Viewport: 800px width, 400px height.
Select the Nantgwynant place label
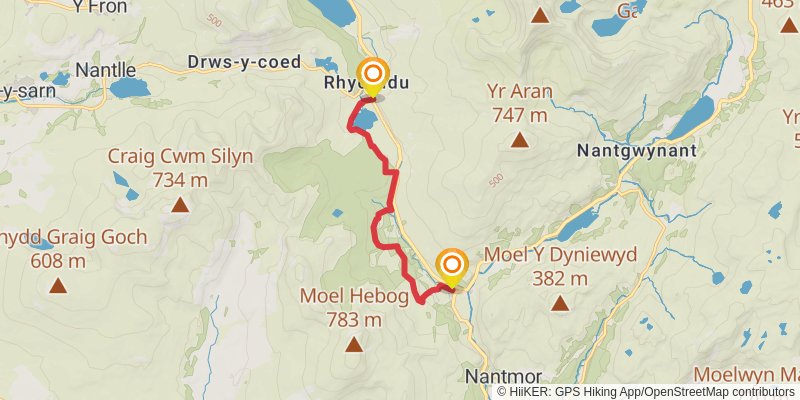pos(637,151)
